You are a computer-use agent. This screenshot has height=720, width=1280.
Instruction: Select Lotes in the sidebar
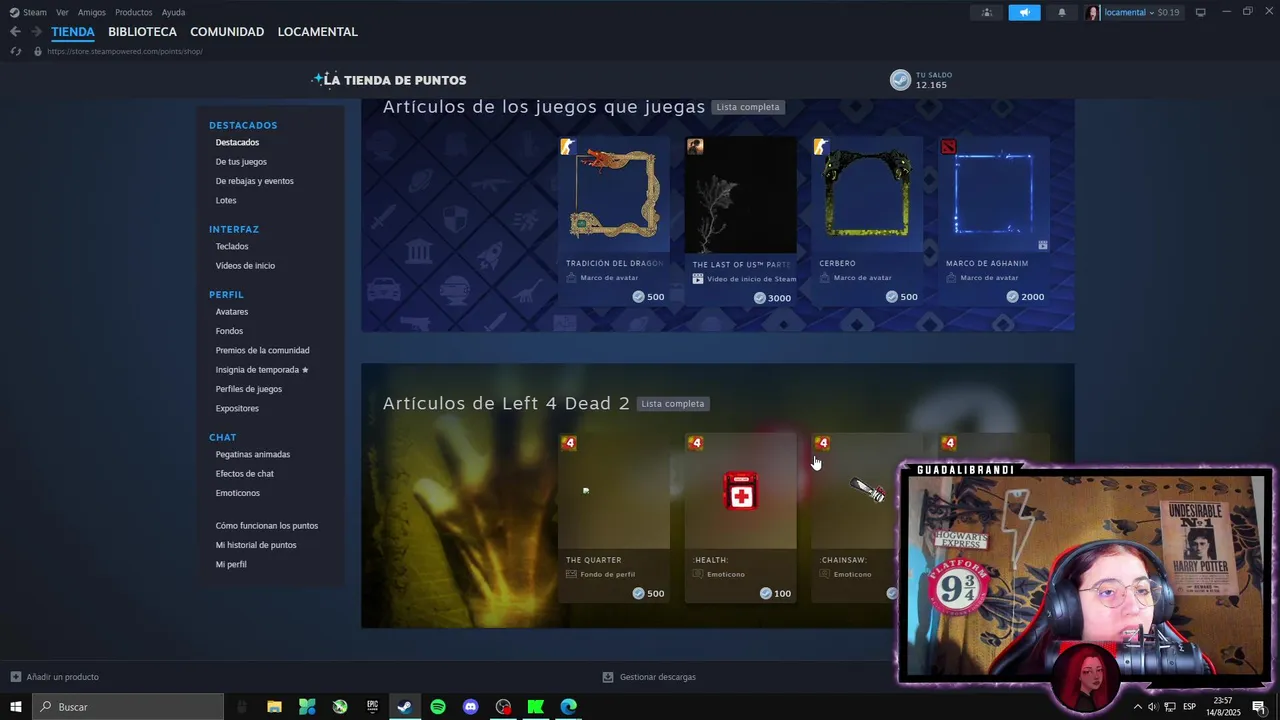tap(226, 200)
